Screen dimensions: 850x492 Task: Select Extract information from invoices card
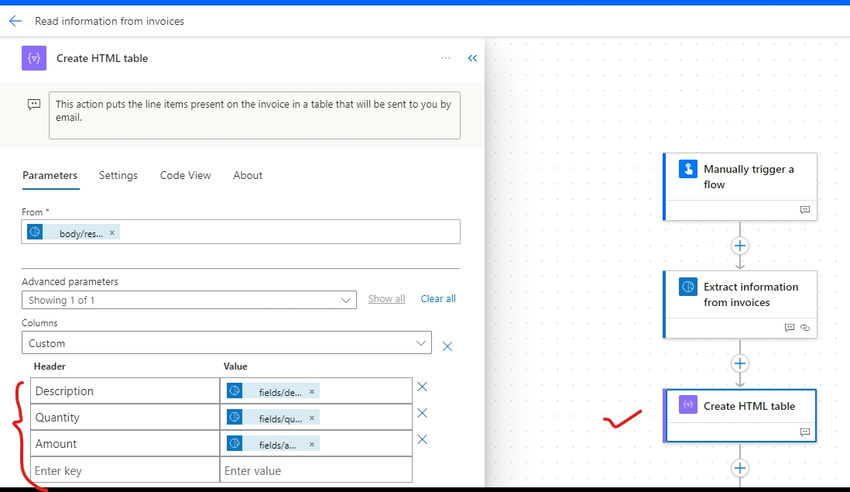pos(740,305)
